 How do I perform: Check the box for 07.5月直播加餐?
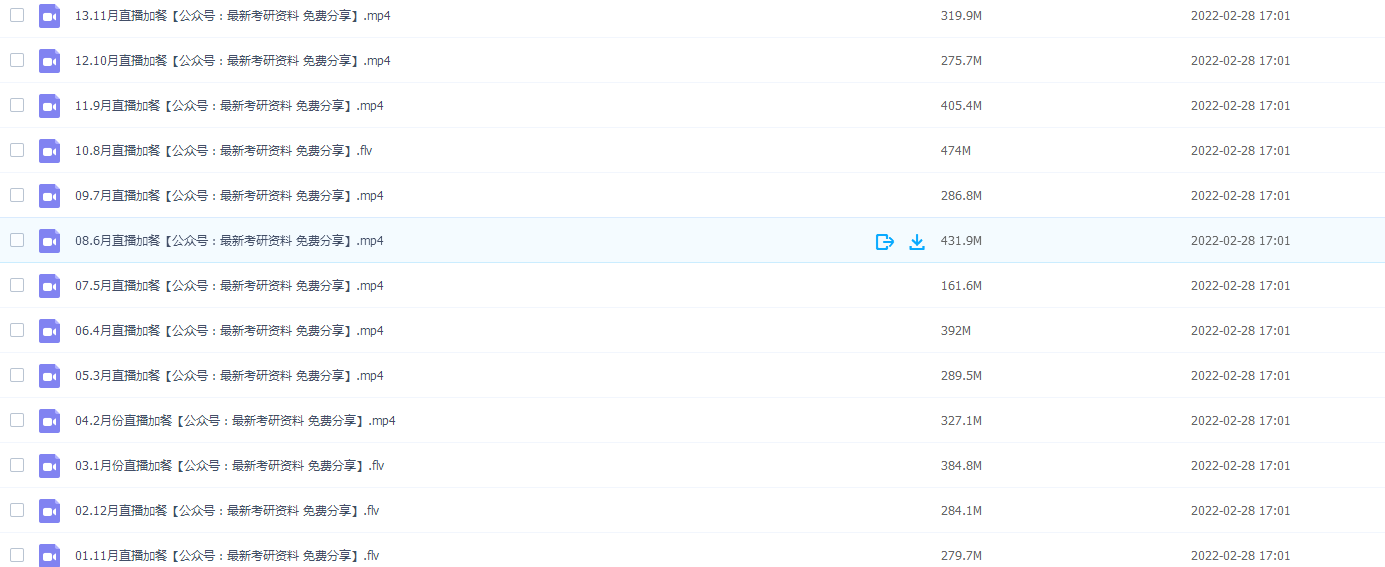point(17,285)
